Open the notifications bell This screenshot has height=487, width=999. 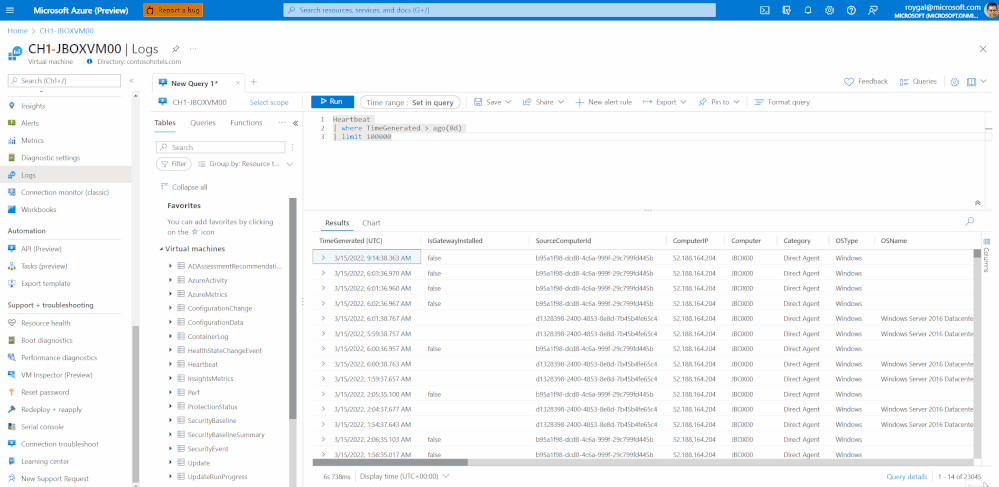[808, 10]
